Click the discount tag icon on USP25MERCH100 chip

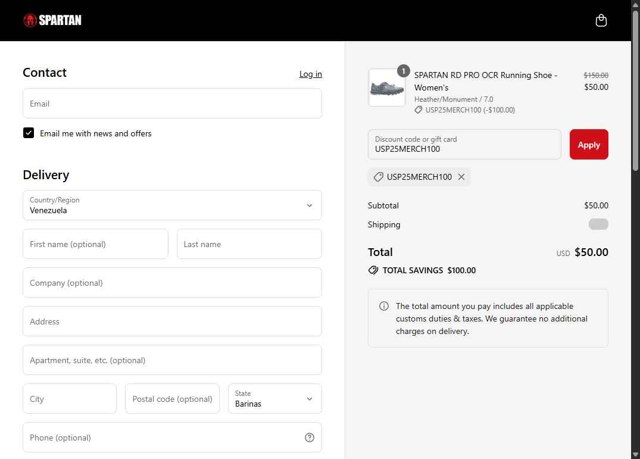378,177
